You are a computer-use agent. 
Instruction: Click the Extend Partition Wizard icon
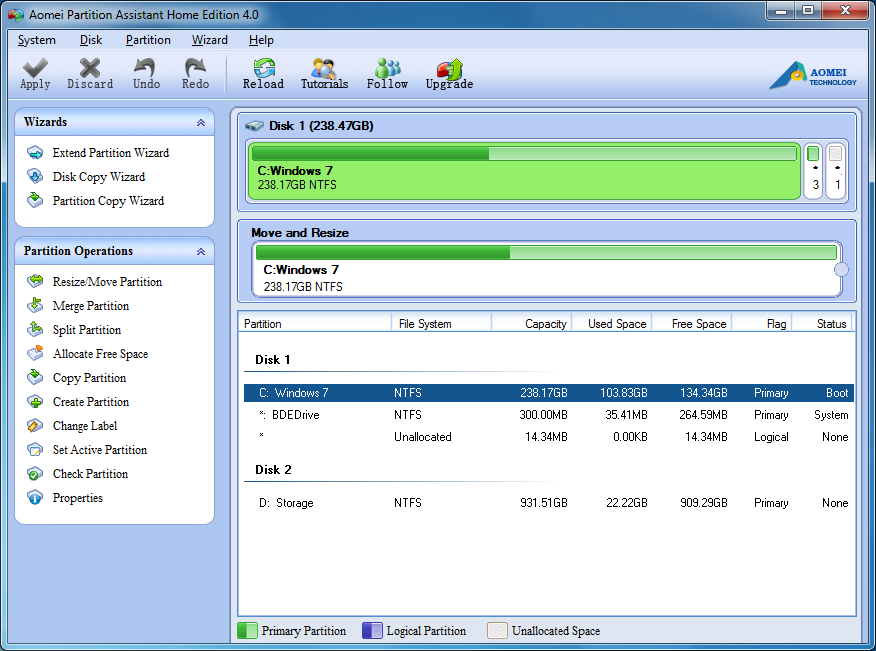35,153
